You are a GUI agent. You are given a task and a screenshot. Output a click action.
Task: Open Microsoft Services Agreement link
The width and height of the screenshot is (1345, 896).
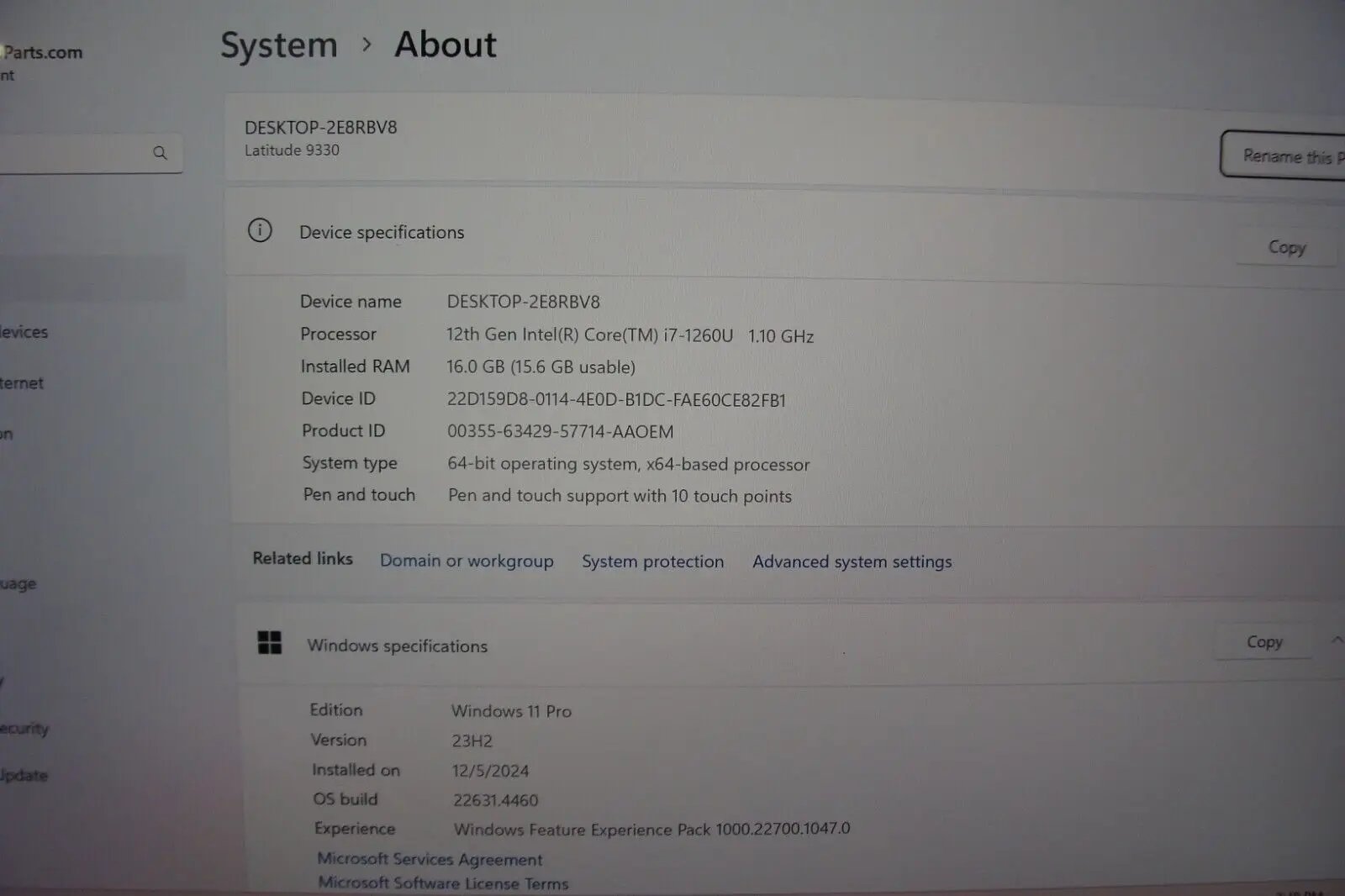coord(430,859)
